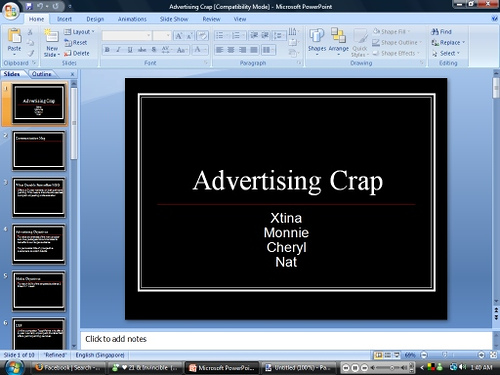Toggle Align Text Right
Image resolution: width=500 pixels, height=375 pixels.
[242, 50]
